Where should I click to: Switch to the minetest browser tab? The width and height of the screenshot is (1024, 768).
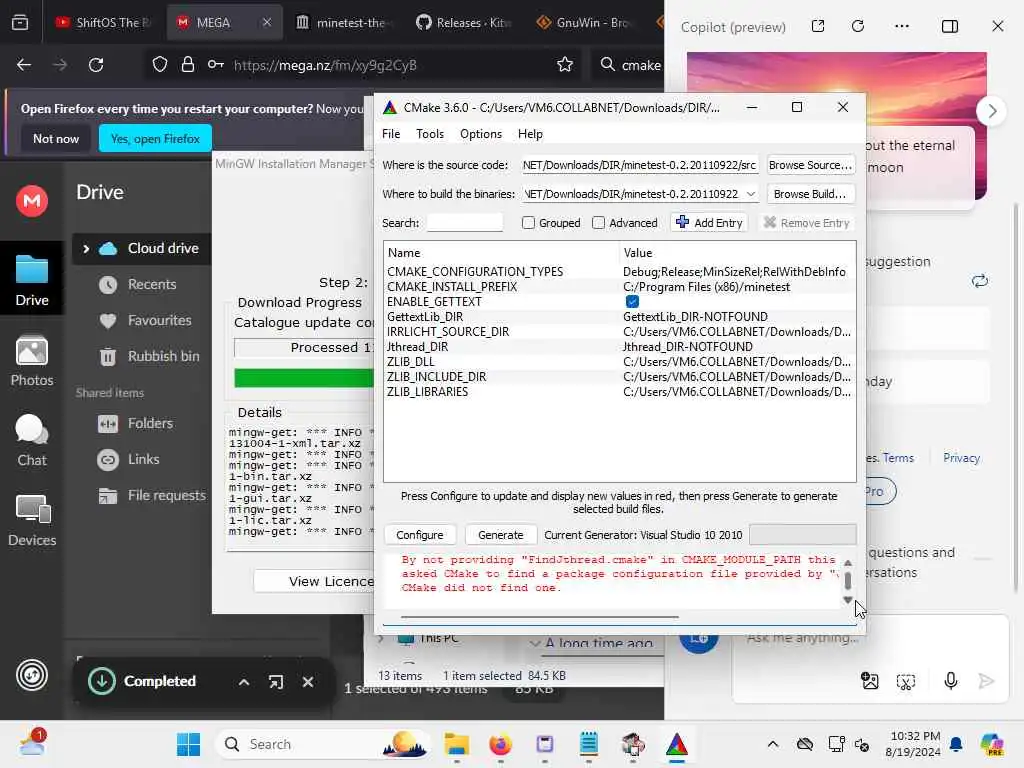click(x=343, y=23)
